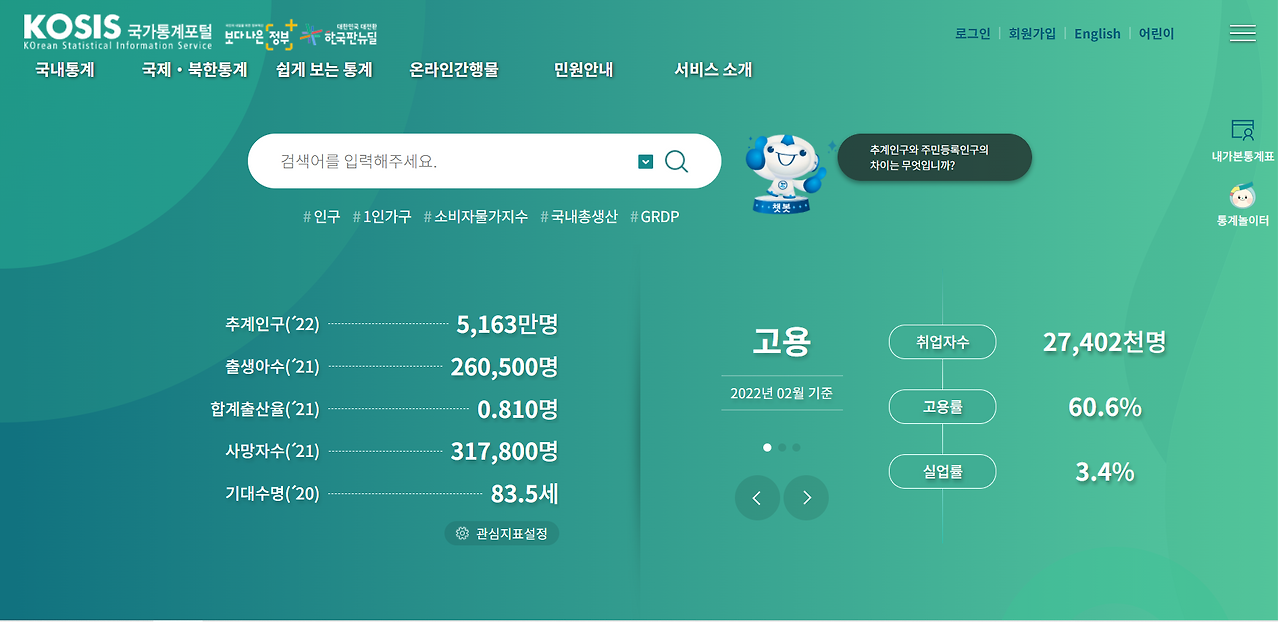The height and width of the screenshot is (623, 1280).
Task: Click the 0.810명 value
Action: point(518,409)
